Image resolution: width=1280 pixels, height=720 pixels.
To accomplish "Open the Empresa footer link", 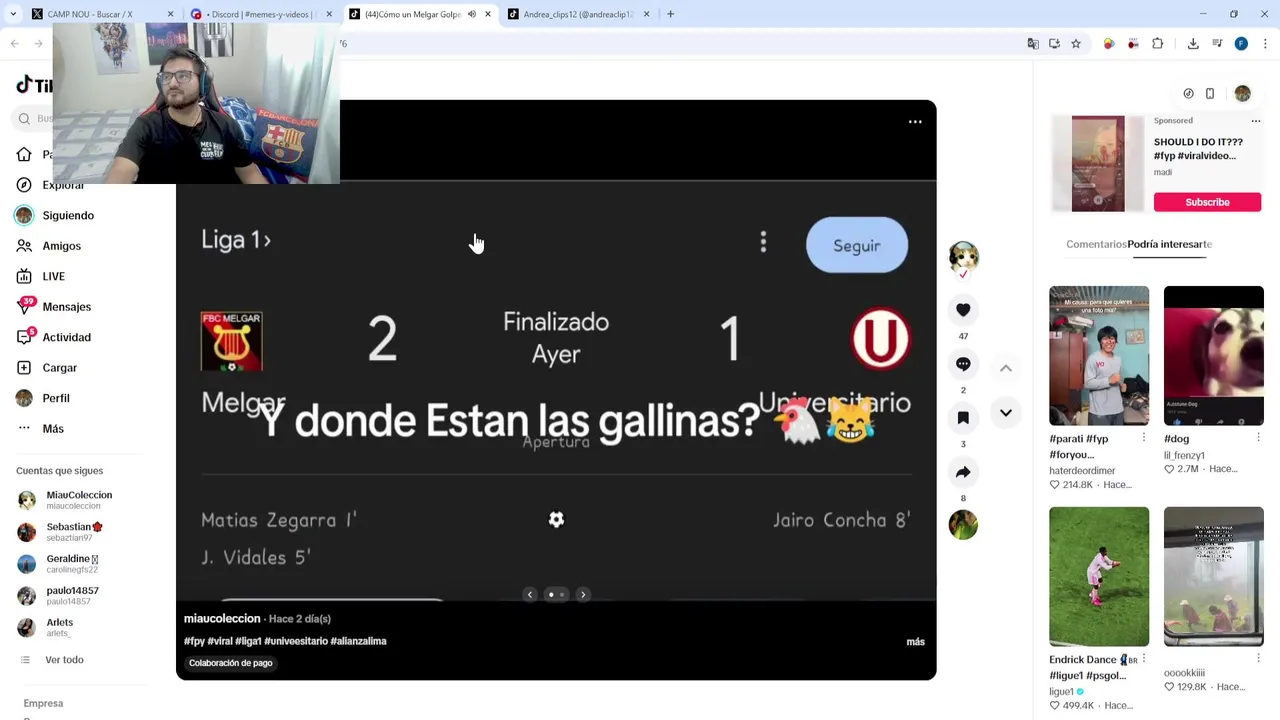I will (x=43, y=704).
